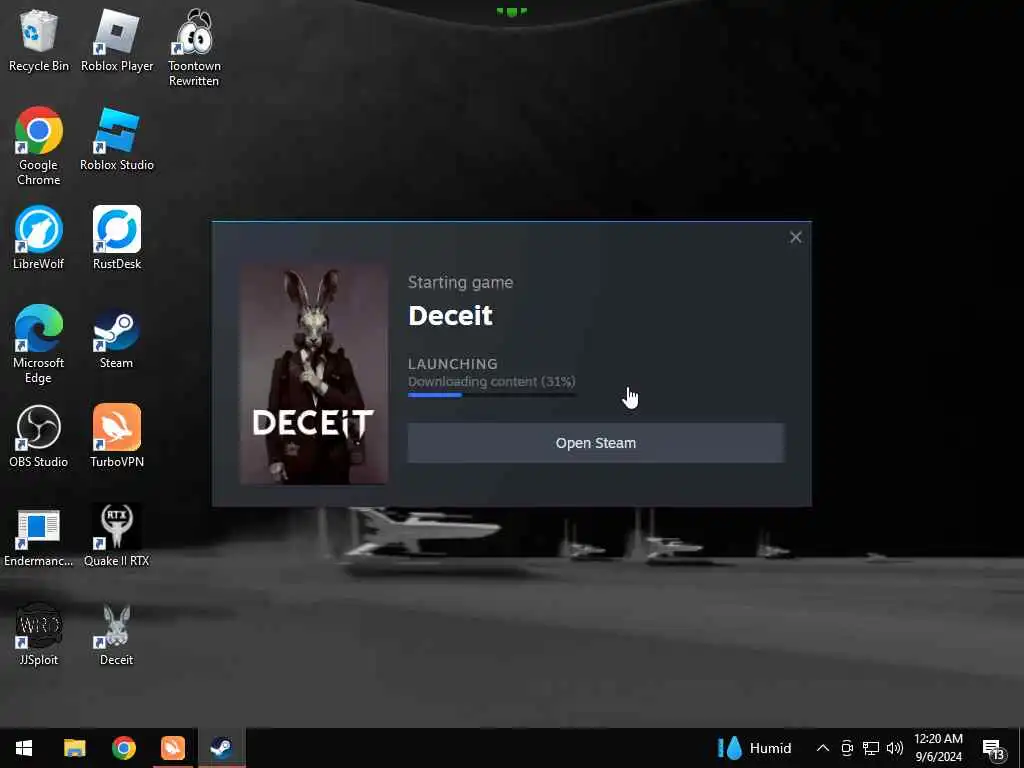
Task: Select the Google Chrome desktop shortcut
Action: point(39,146)
